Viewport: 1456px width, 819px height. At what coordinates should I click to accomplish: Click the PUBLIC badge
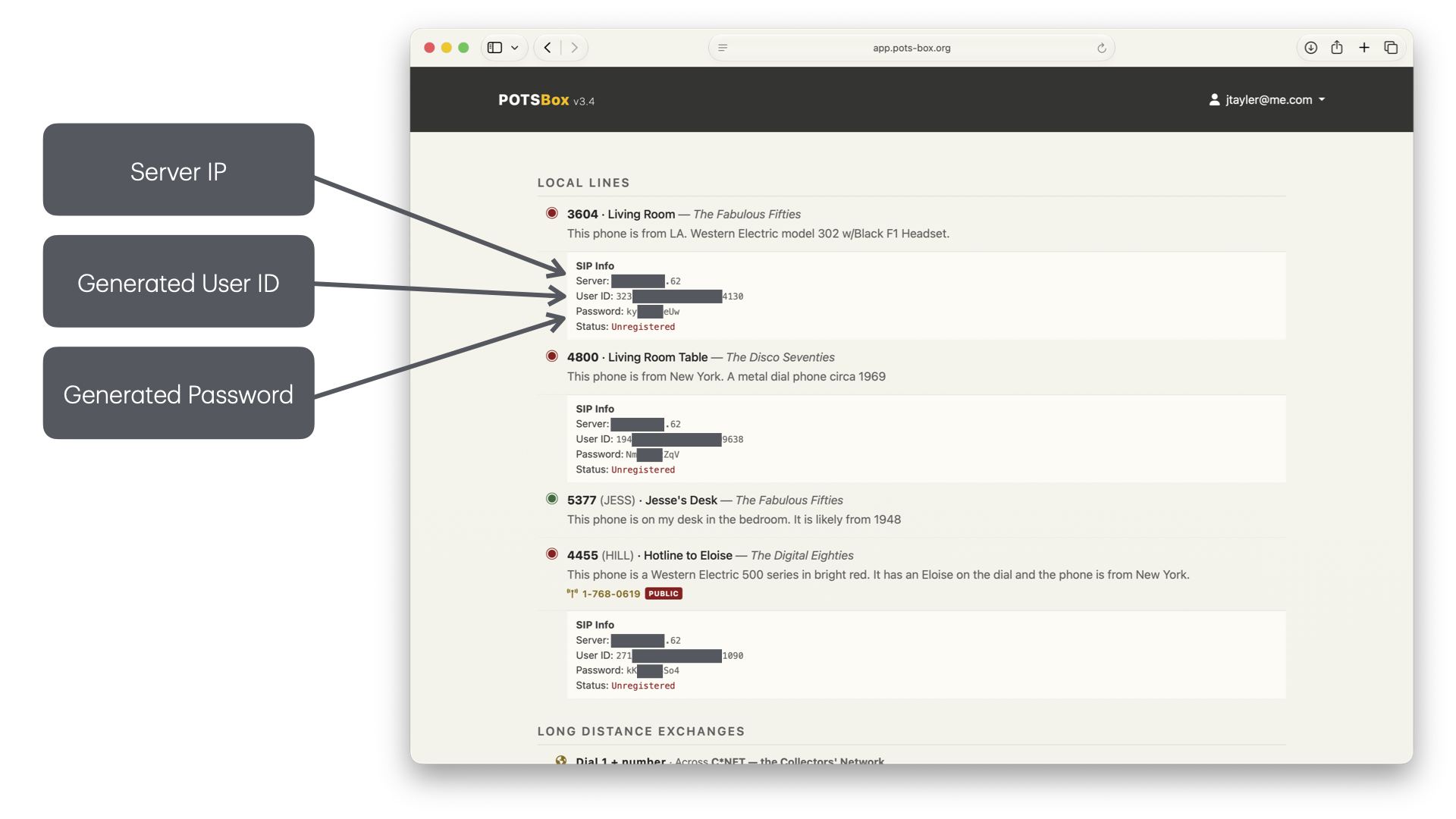point(664,594)
